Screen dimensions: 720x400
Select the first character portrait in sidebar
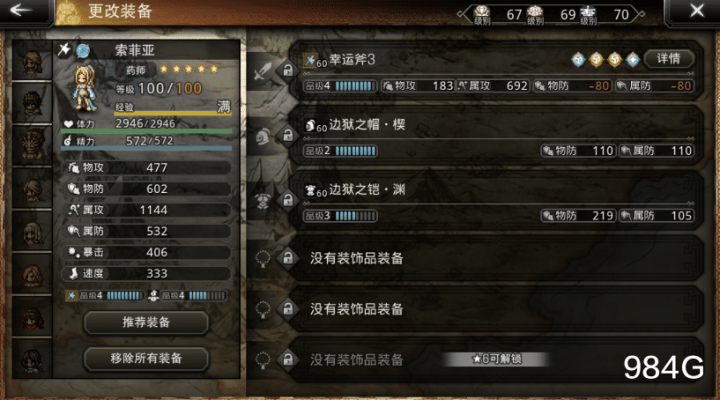pos(32,61)
